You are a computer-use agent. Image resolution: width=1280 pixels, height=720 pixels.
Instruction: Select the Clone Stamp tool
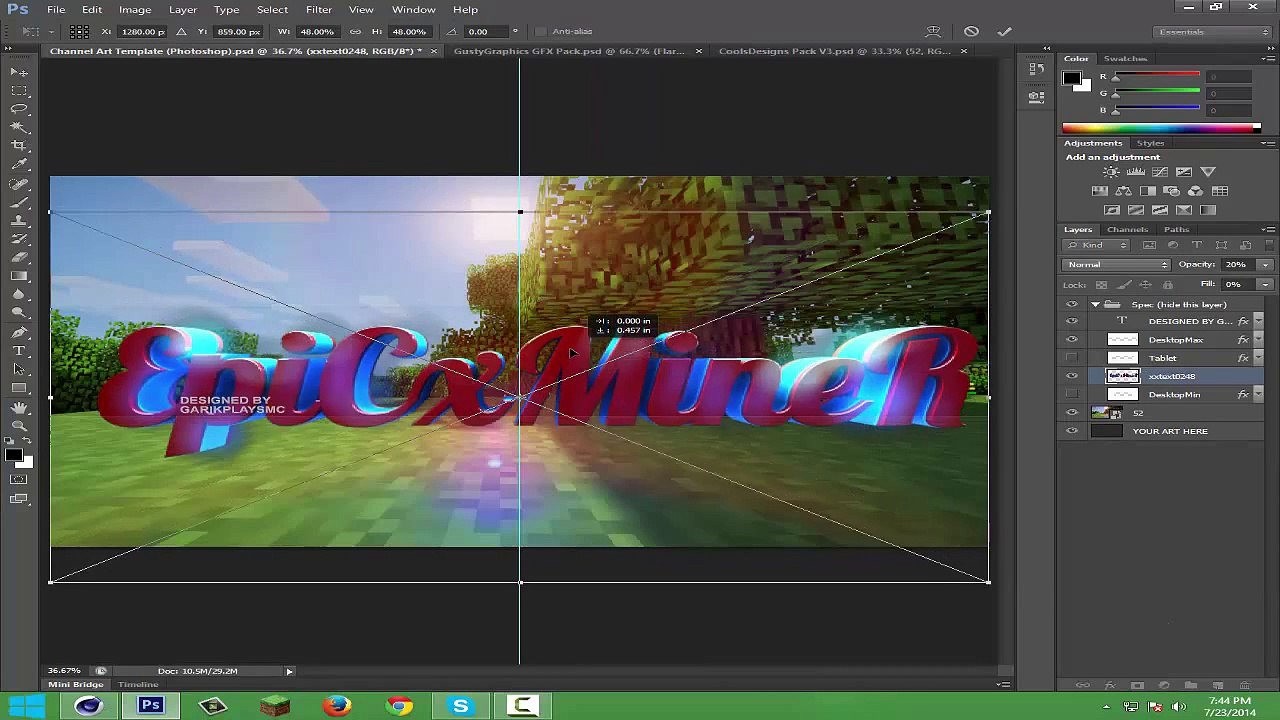click(x=19, y=221)
